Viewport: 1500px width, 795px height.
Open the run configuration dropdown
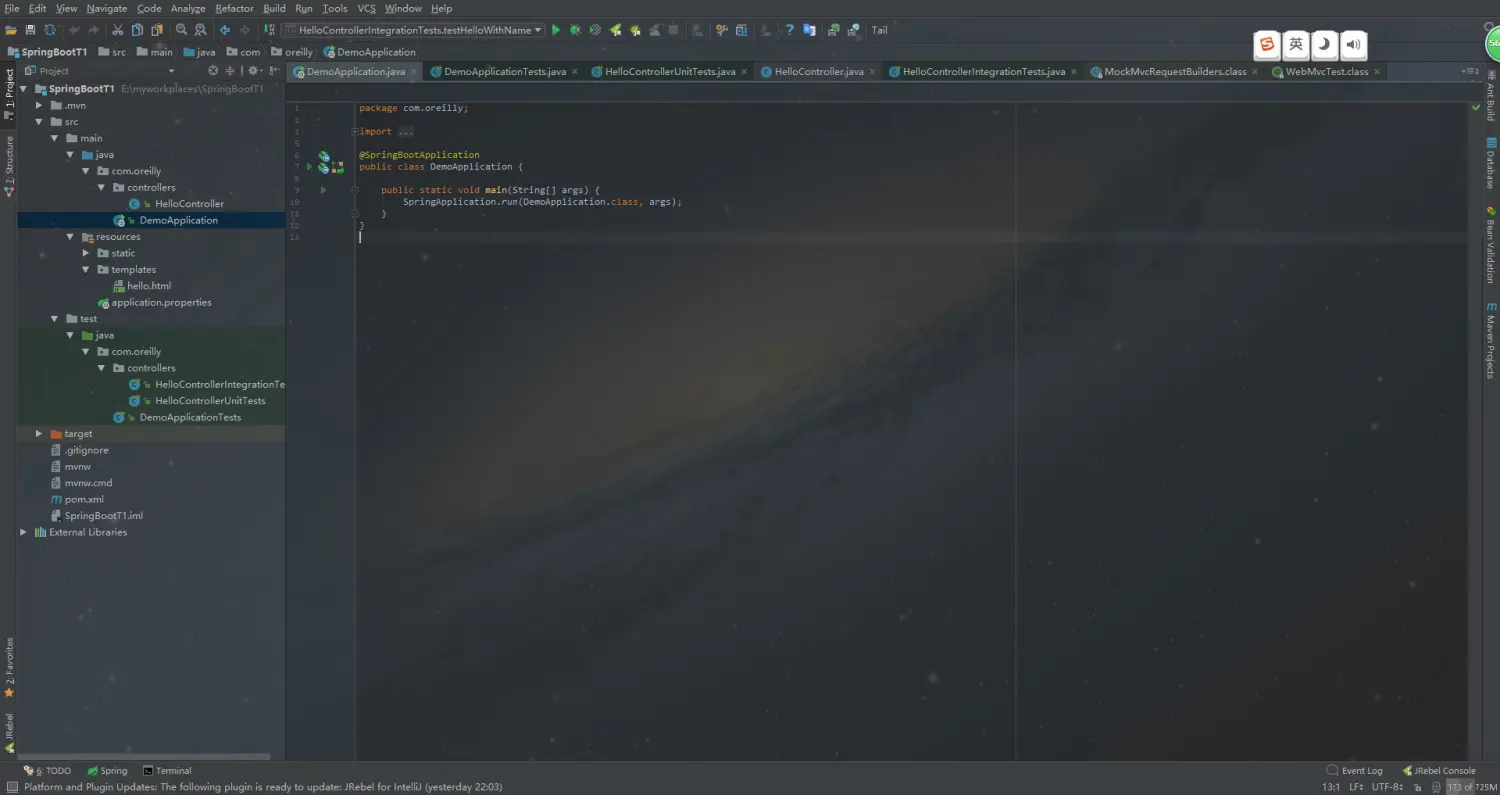(414, 30)
